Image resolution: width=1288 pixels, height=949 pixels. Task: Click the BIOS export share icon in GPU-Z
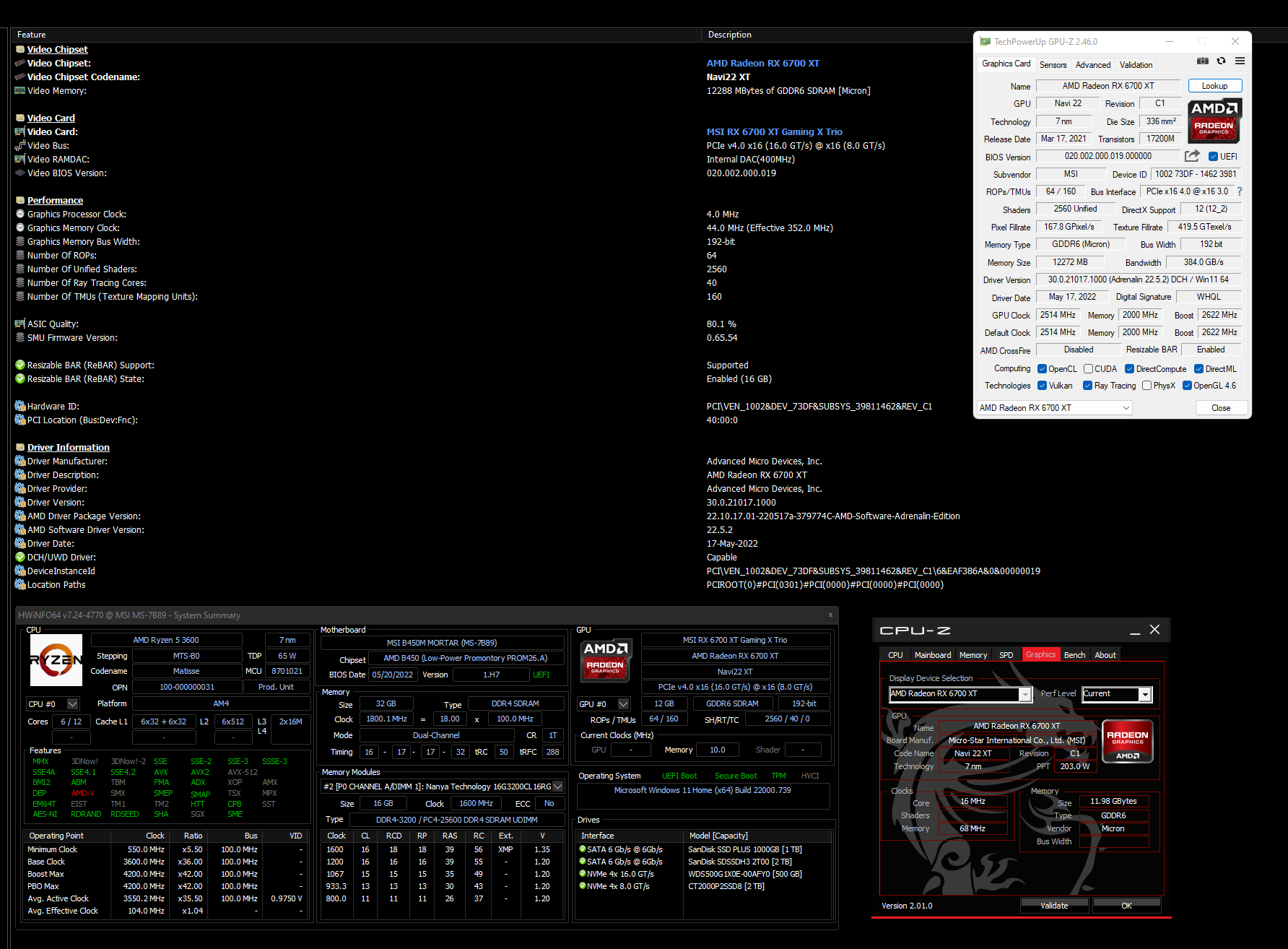coord(1192,156)
